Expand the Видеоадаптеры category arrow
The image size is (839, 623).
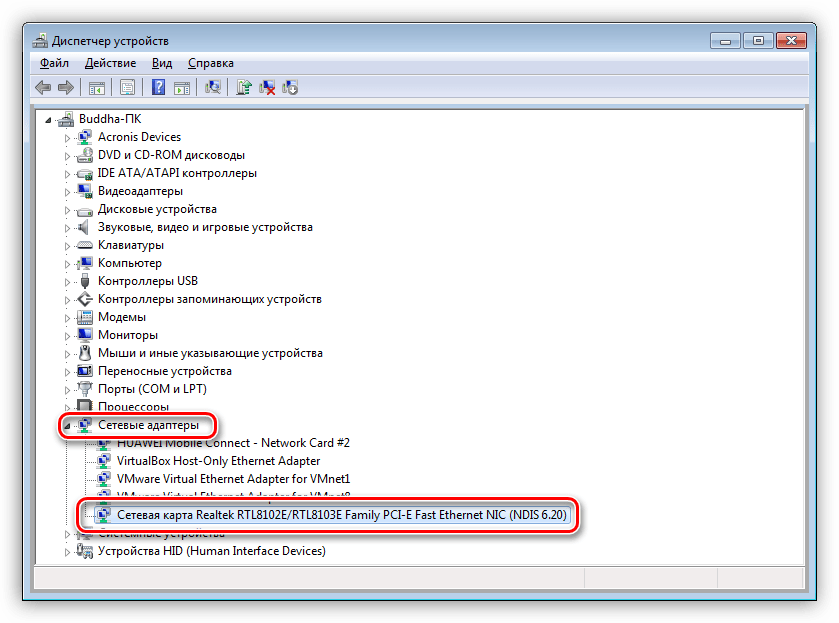point(68,191)
